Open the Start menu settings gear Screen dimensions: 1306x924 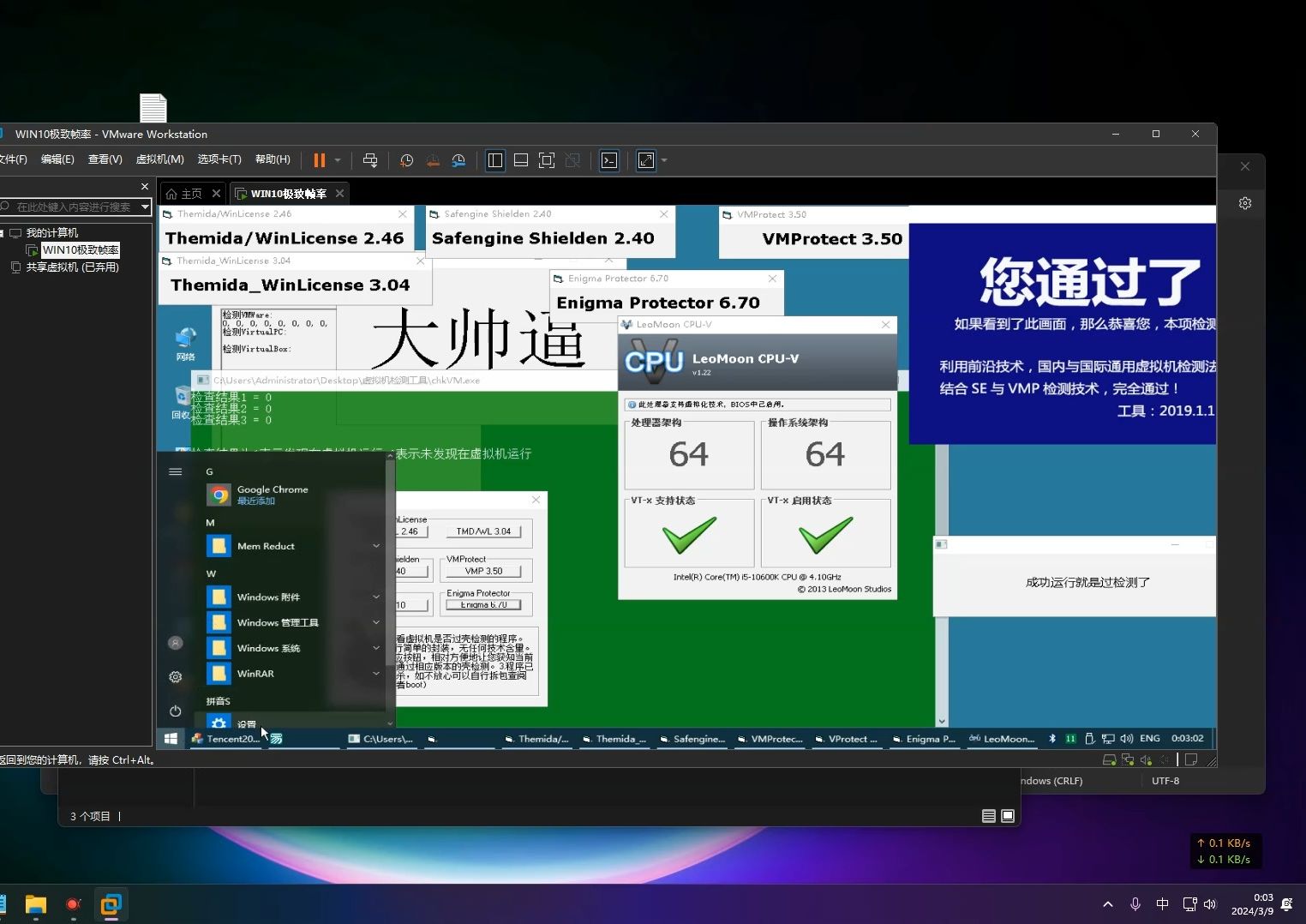point(176,677)
